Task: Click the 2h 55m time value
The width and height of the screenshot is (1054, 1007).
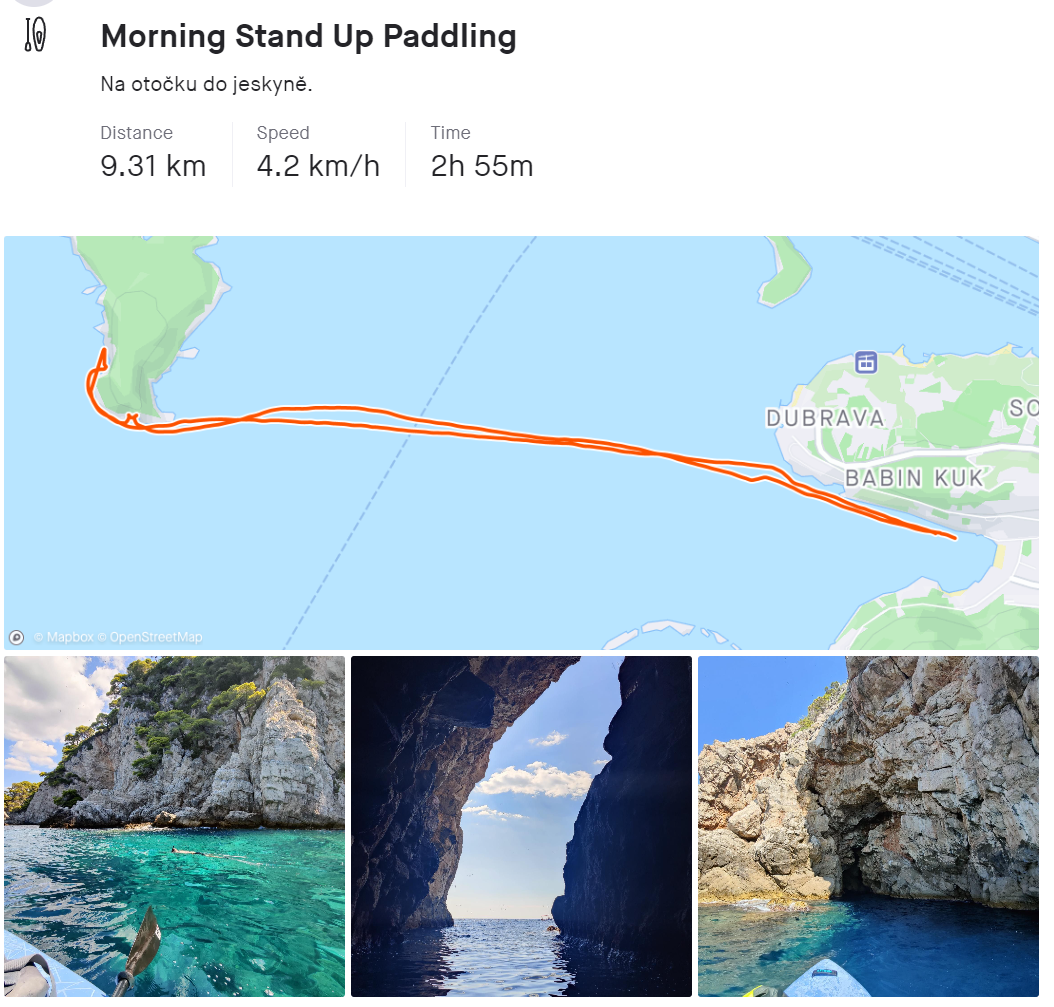Action: (482, 166)
